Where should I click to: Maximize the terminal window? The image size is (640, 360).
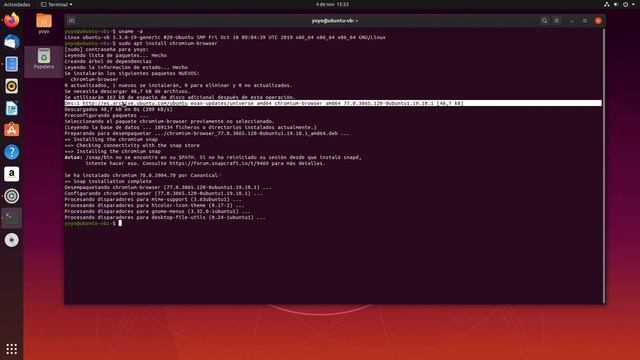585,20
